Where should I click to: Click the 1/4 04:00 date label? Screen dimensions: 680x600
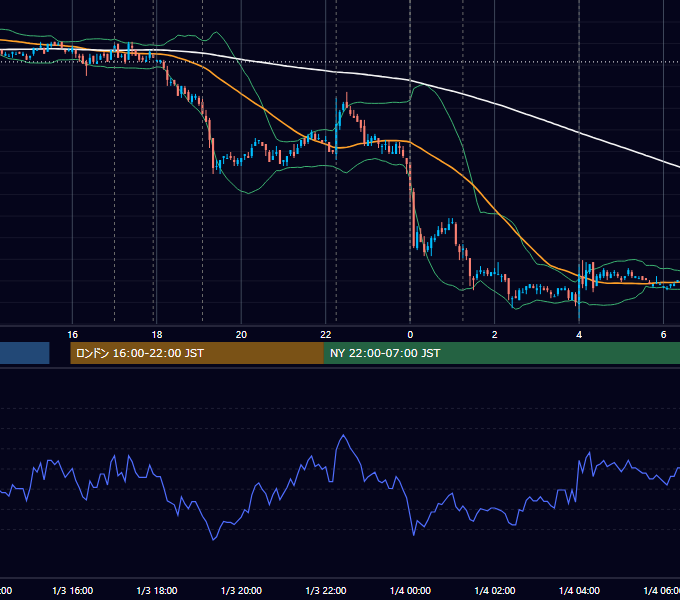[x=579, y=591]
